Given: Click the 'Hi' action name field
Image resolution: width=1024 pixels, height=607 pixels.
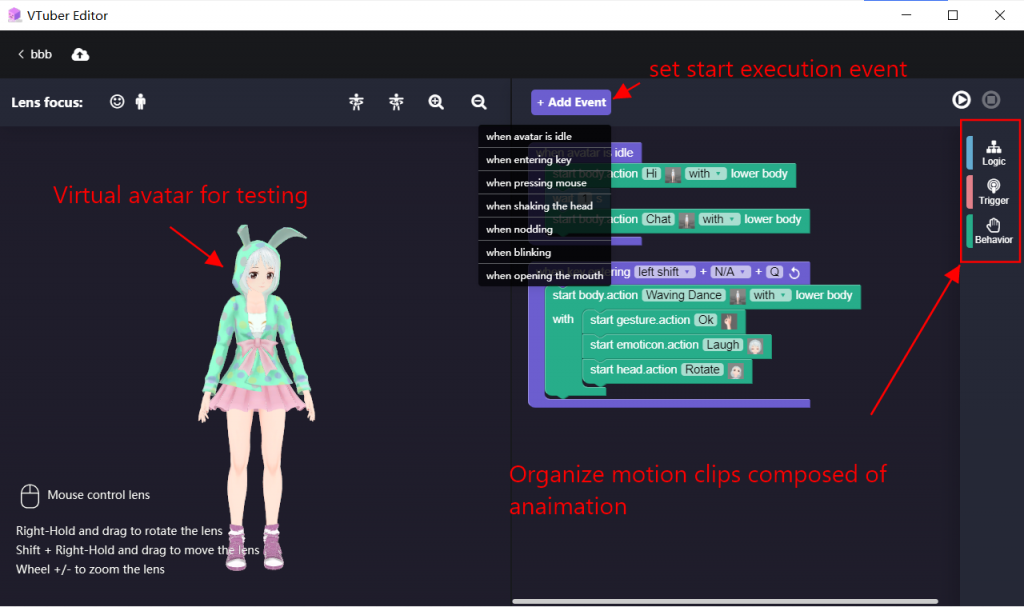Looking at the screenshot, I should tap(651, 174).
